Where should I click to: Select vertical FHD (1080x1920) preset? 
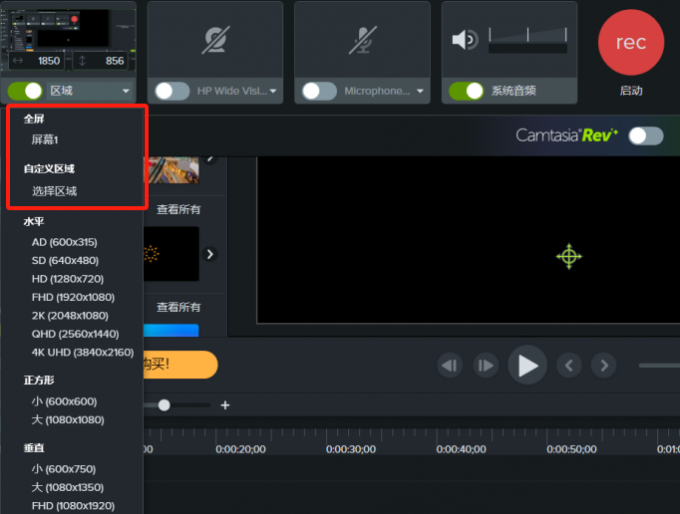[73, 506]
